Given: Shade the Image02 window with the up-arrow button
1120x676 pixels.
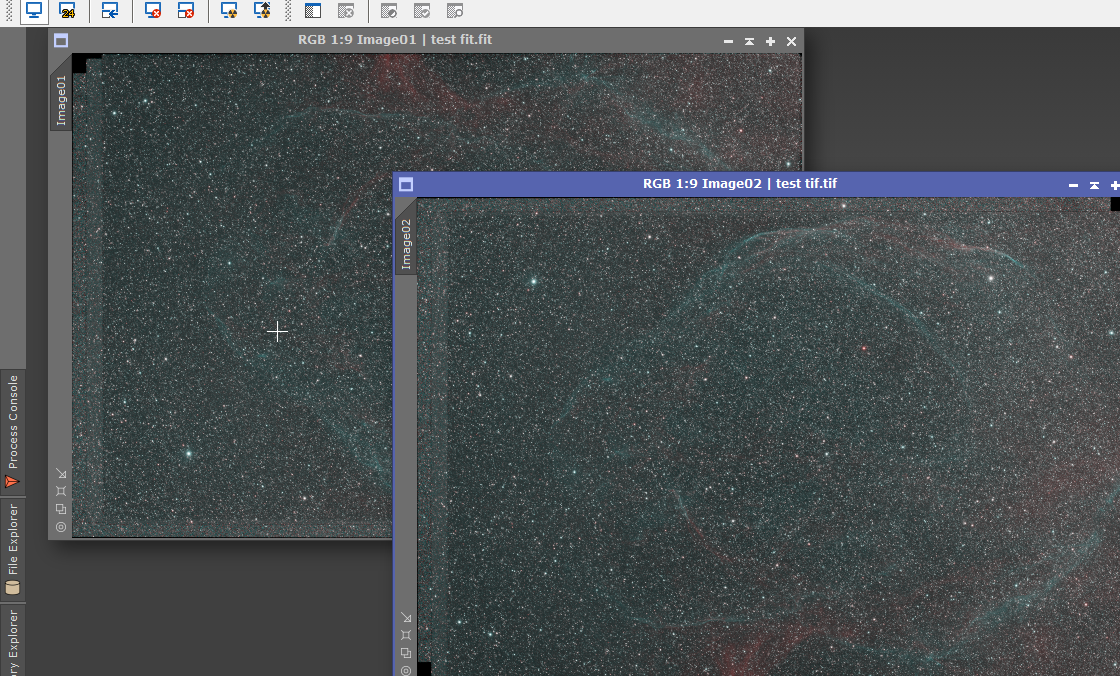Looking at the screenshot, I should [1094, 185].
